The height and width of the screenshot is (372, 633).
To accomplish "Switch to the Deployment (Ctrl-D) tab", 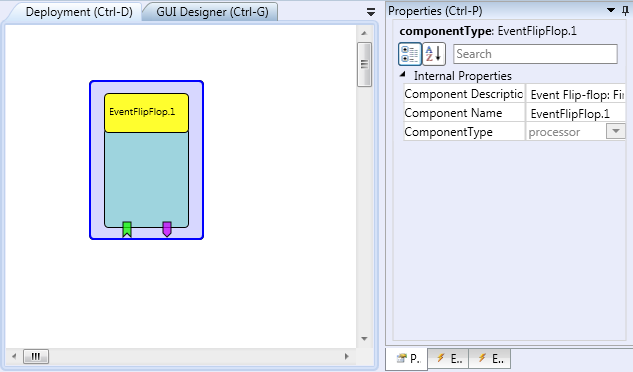I will point(79,12).
